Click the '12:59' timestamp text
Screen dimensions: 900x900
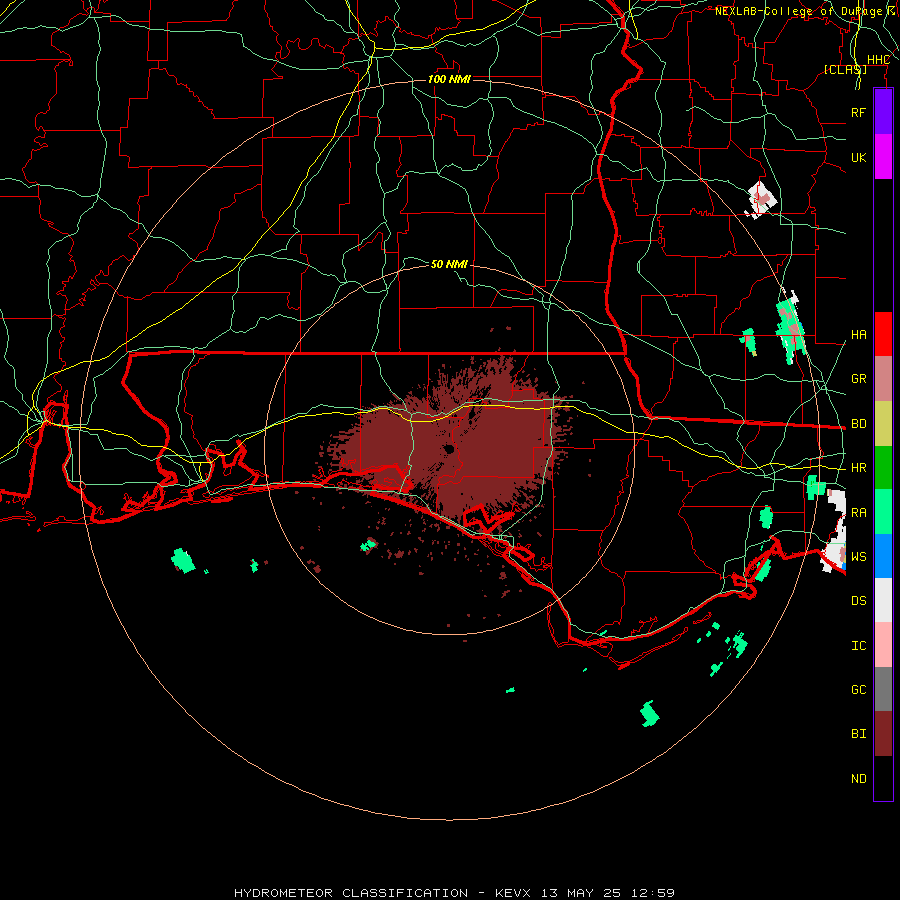(x=652, y=893)
